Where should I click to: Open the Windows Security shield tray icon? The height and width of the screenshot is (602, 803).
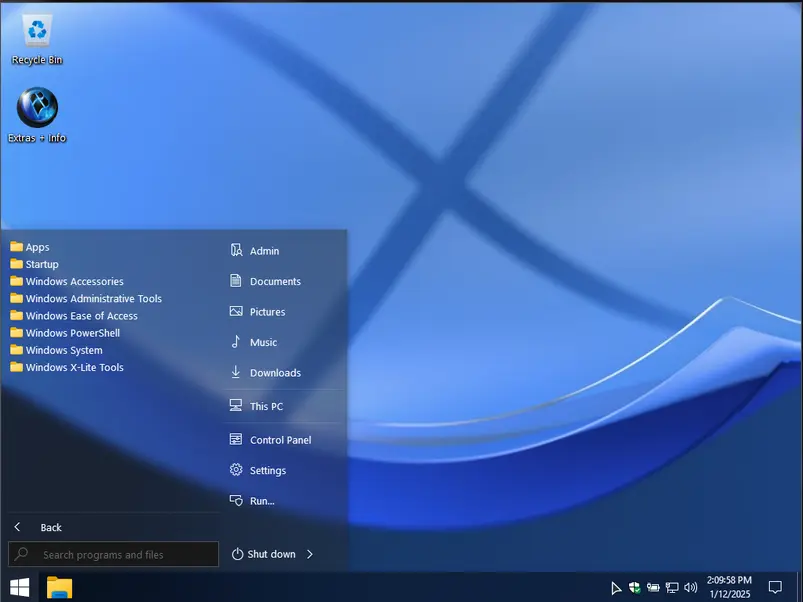[635, 588]
